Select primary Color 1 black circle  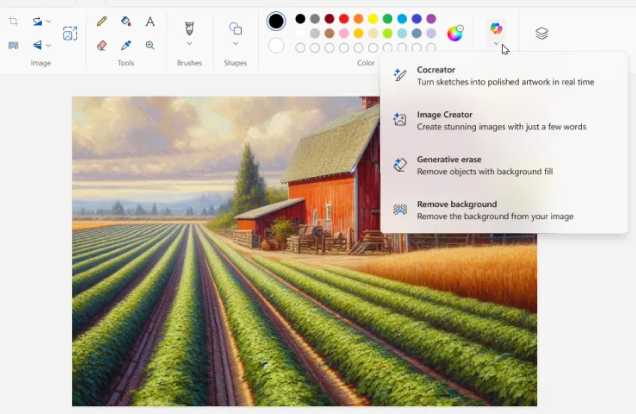tap(276, 21)
